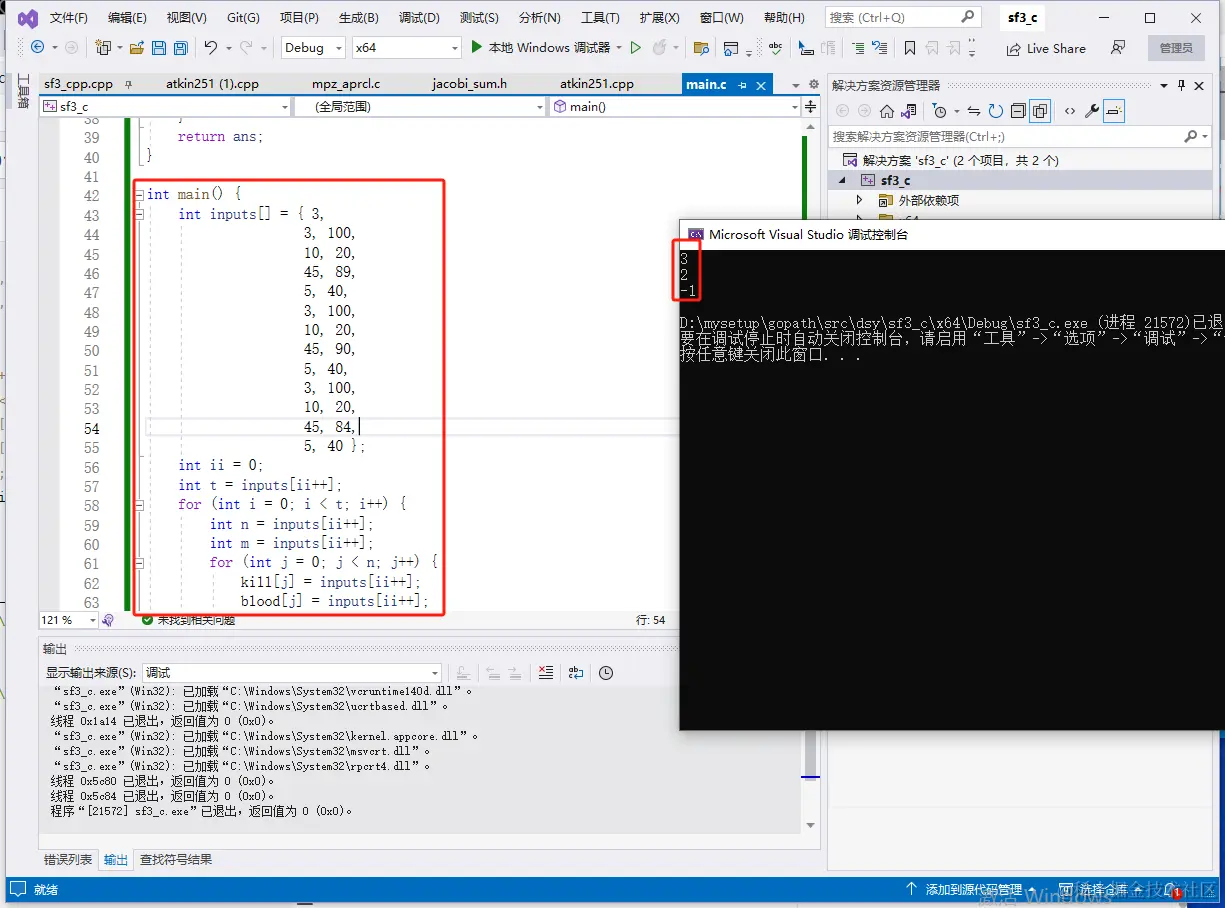Expand the 外部依赖项 tree node

click(859, 200)
